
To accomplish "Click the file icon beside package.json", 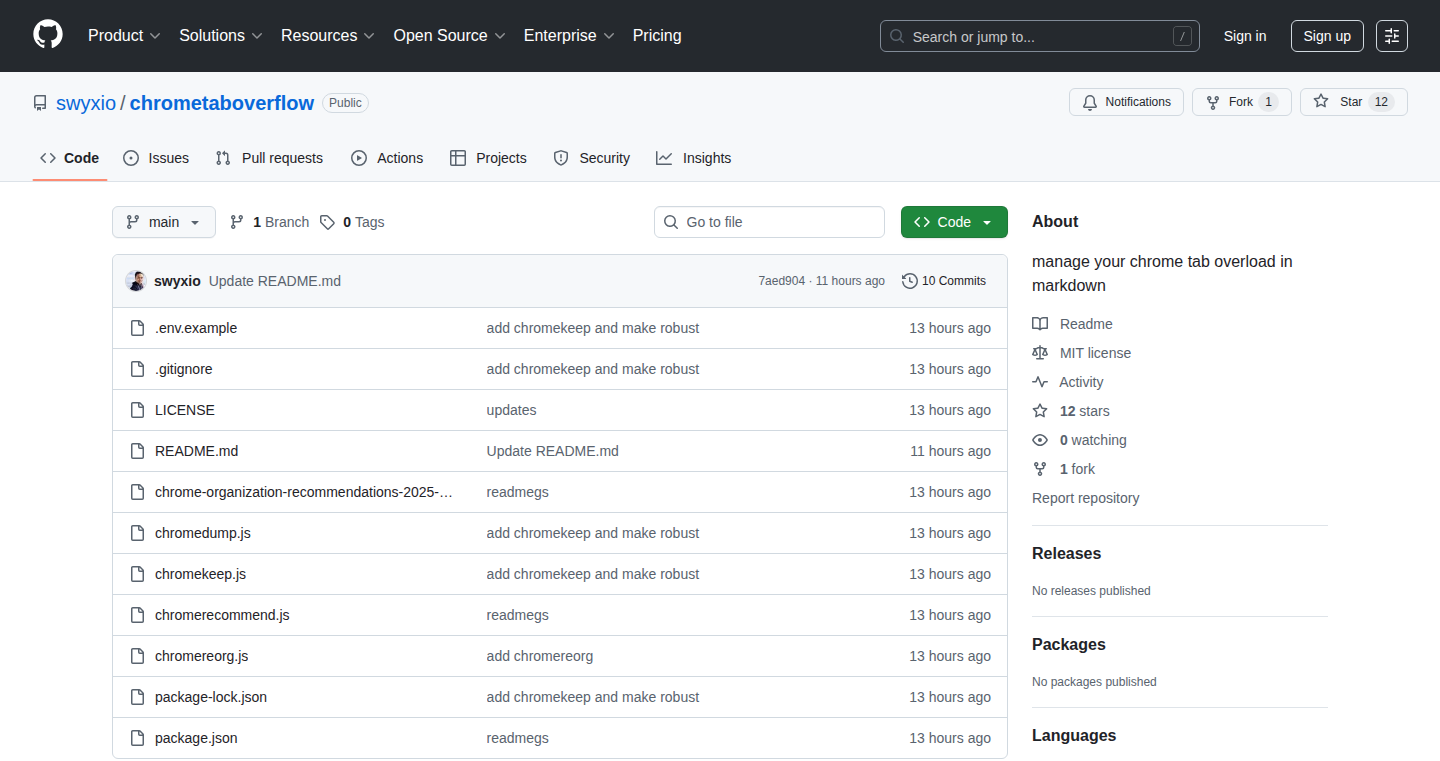I will [x=137, y=738].
